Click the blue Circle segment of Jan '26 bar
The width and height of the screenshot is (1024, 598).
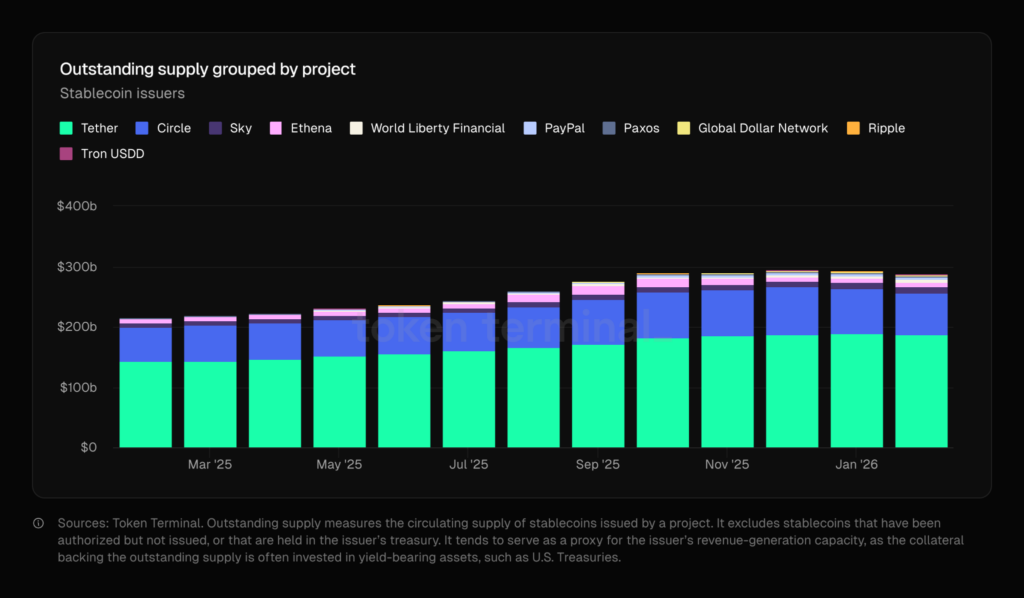click(857, 311)
